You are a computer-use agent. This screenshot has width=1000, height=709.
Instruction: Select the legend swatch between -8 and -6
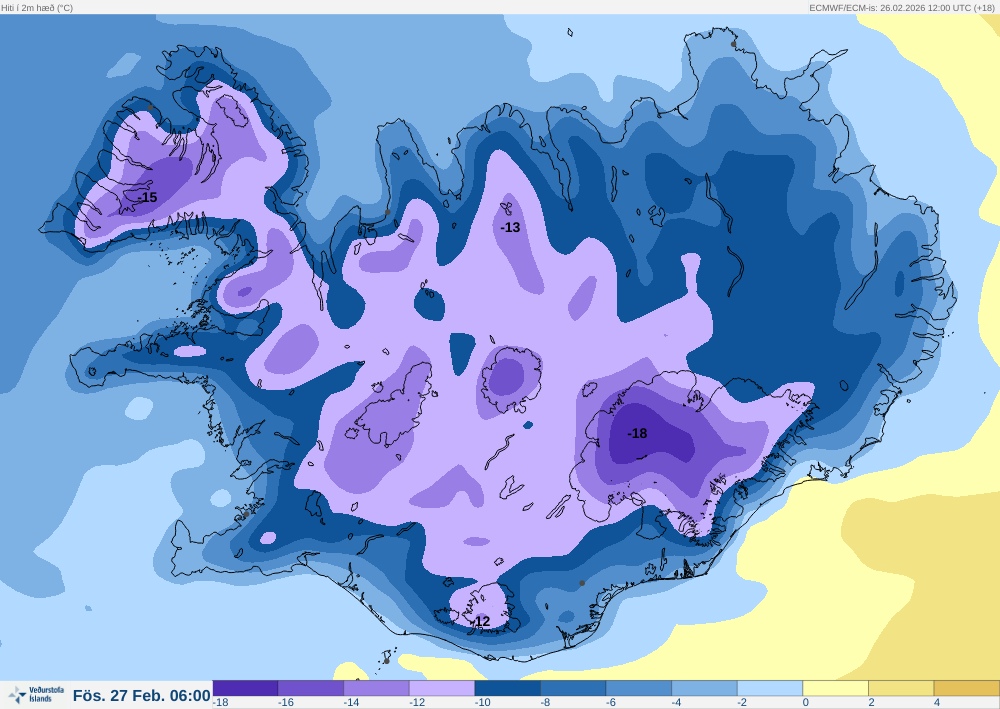[573, 688]
